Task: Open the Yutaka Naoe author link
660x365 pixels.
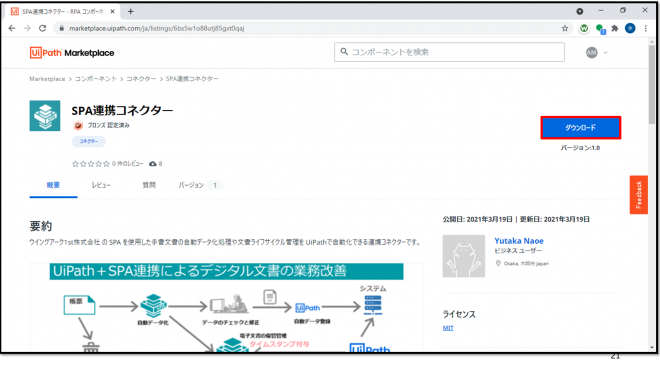Action: pos(519,241)
